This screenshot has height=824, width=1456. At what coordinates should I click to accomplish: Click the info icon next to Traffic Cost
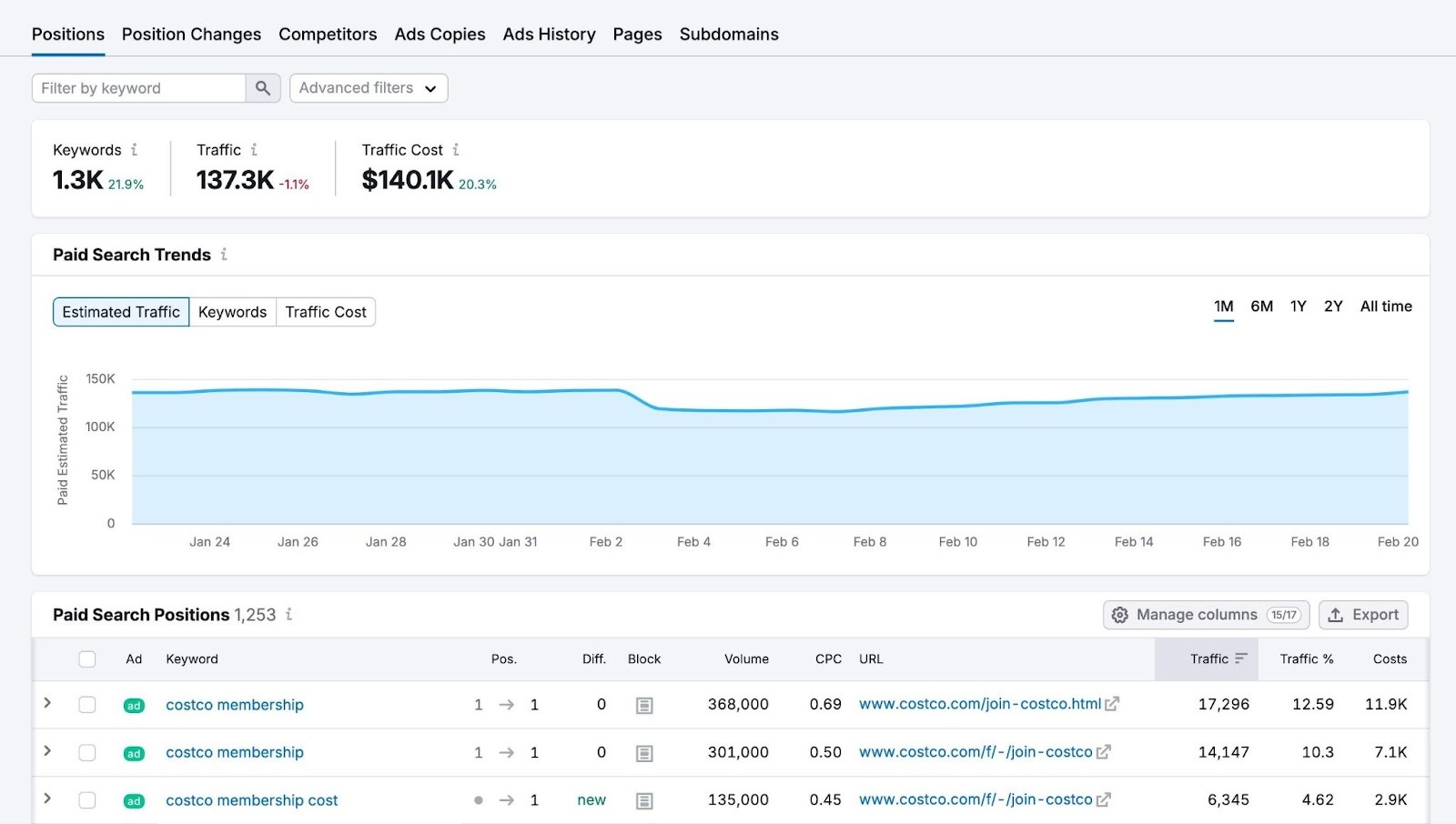[458, 149]
